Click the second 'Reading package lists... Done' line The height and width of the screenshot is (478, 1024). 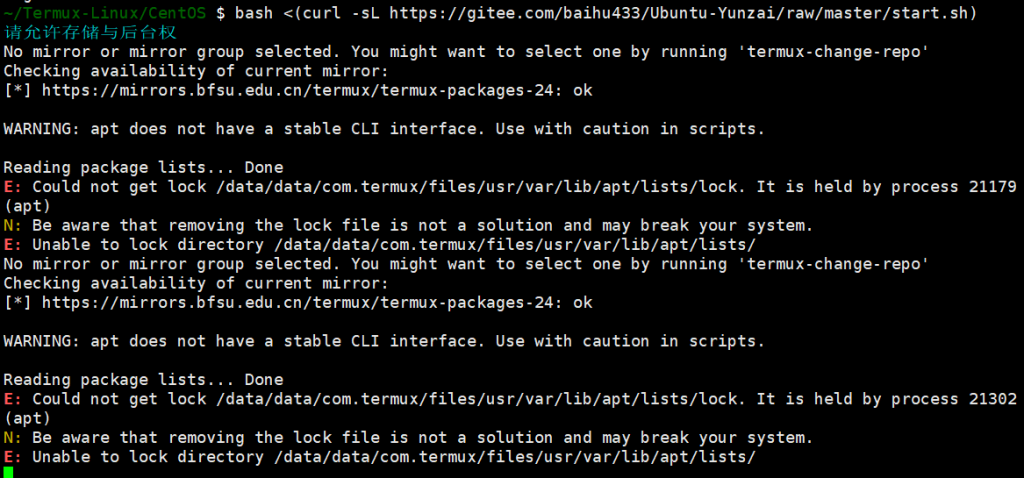pyautogui.click(x=143, y=380)
